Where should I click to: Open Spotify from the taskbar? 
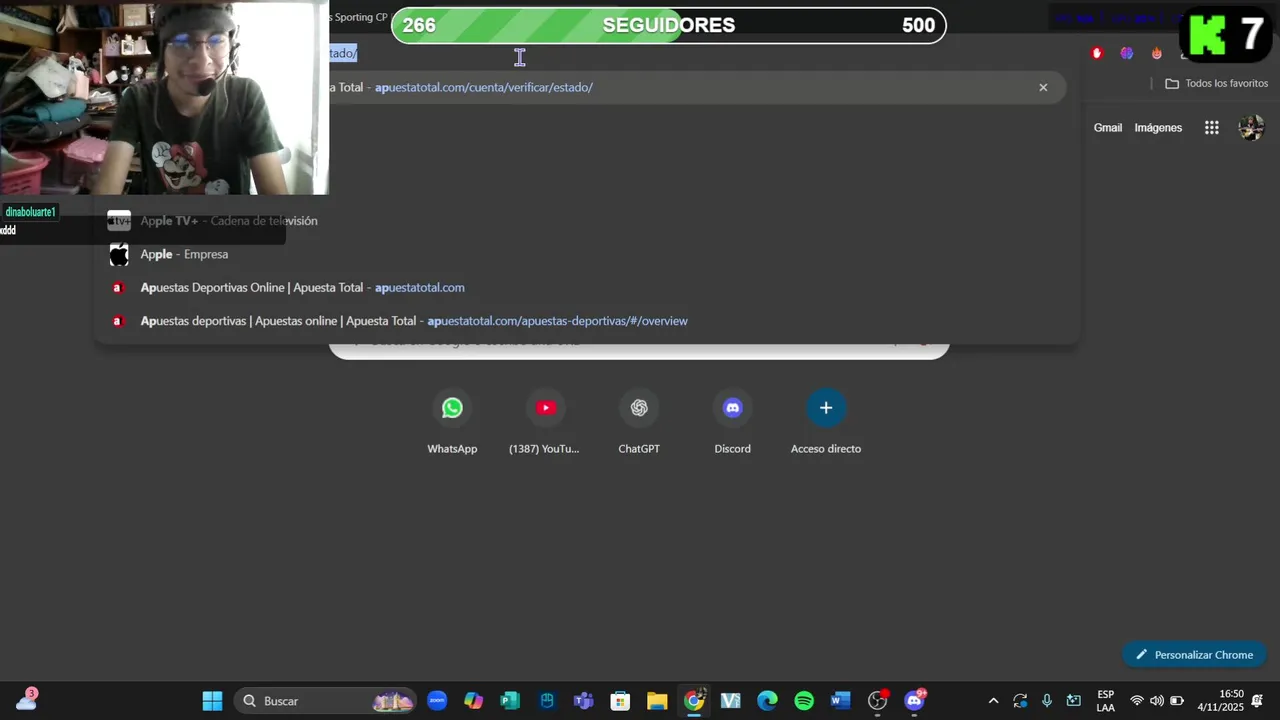[x=804, y=701]
